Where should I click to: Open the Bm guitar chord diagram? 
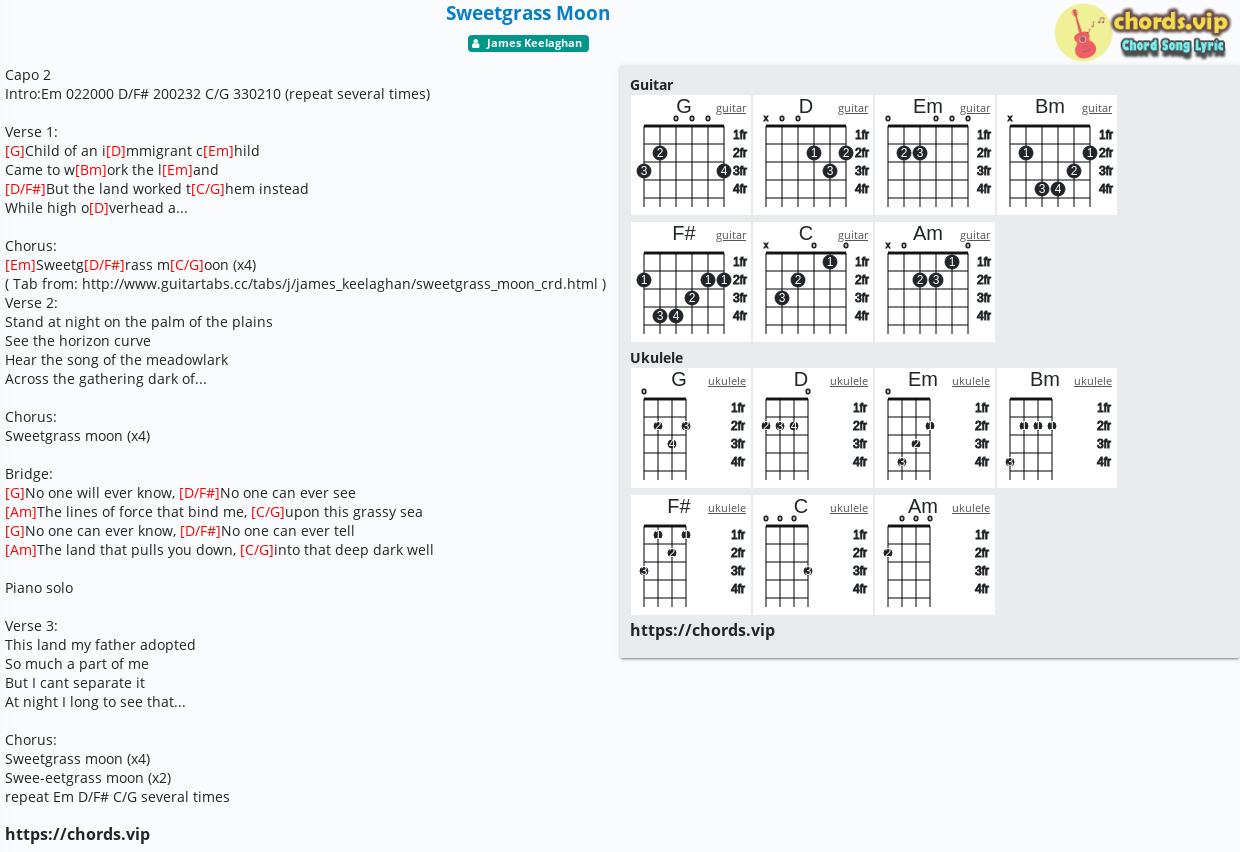(1057, 155)
